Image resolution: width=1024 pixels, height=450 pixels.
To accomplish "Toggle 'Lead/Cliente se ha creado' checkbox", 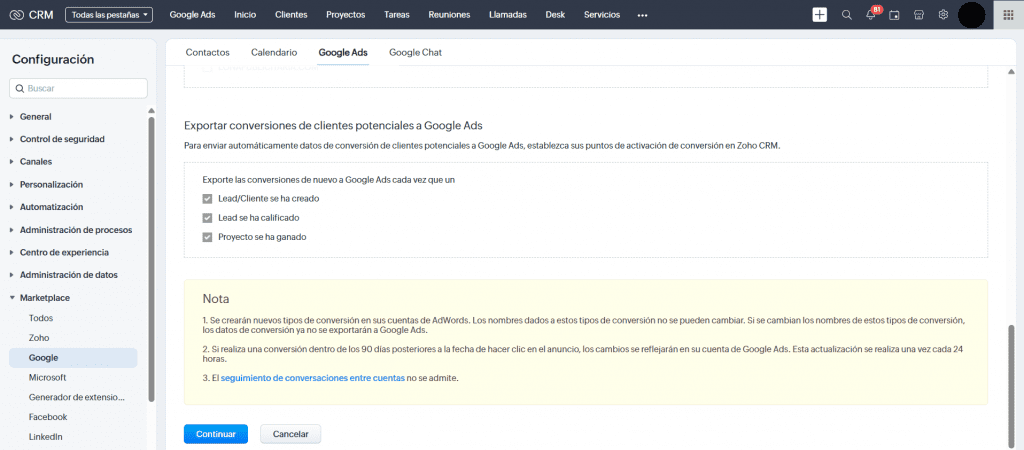I will pos(207,199).
